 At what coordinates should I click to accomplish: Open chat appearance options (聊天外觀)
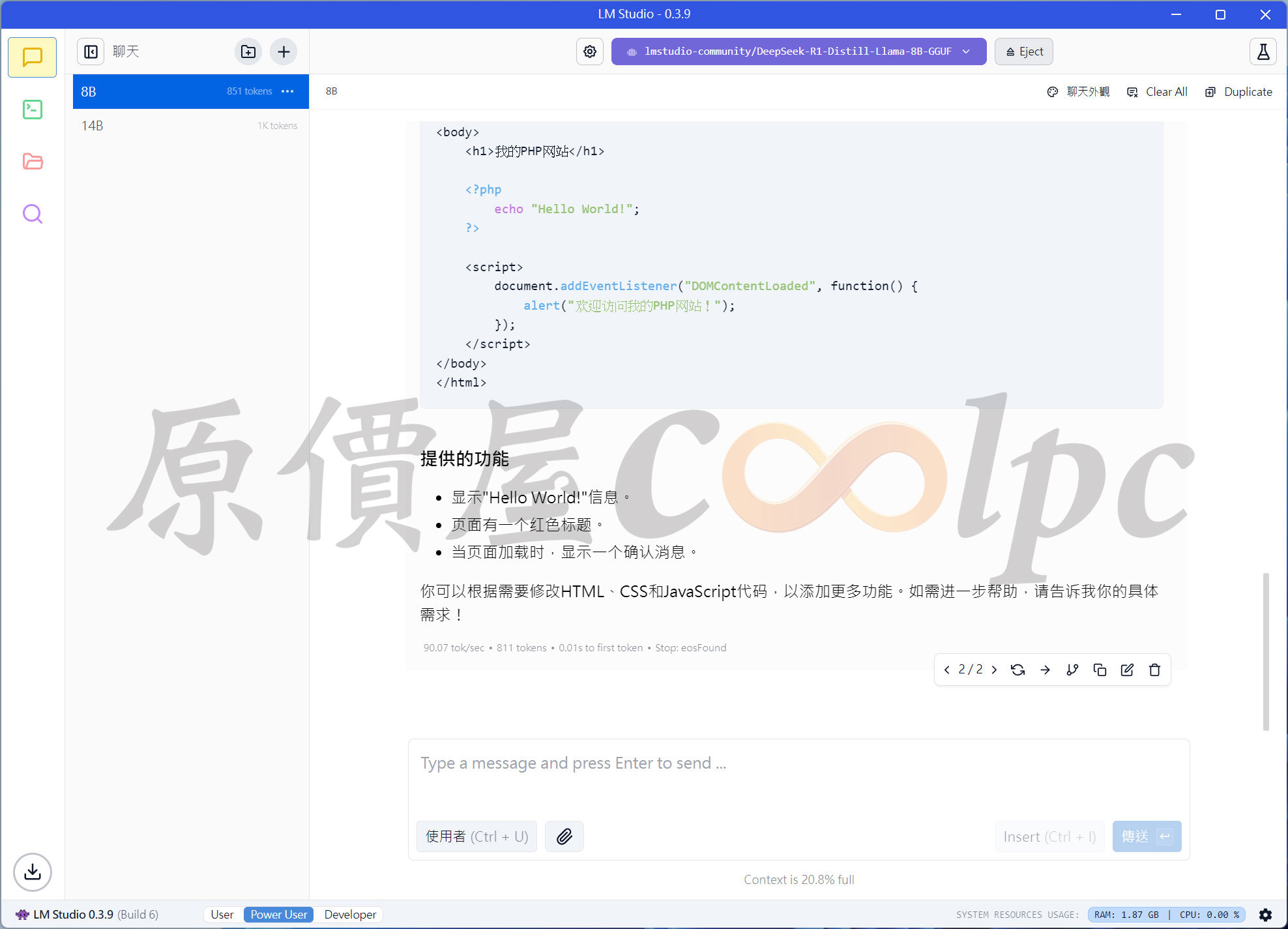pos(1078,92)
